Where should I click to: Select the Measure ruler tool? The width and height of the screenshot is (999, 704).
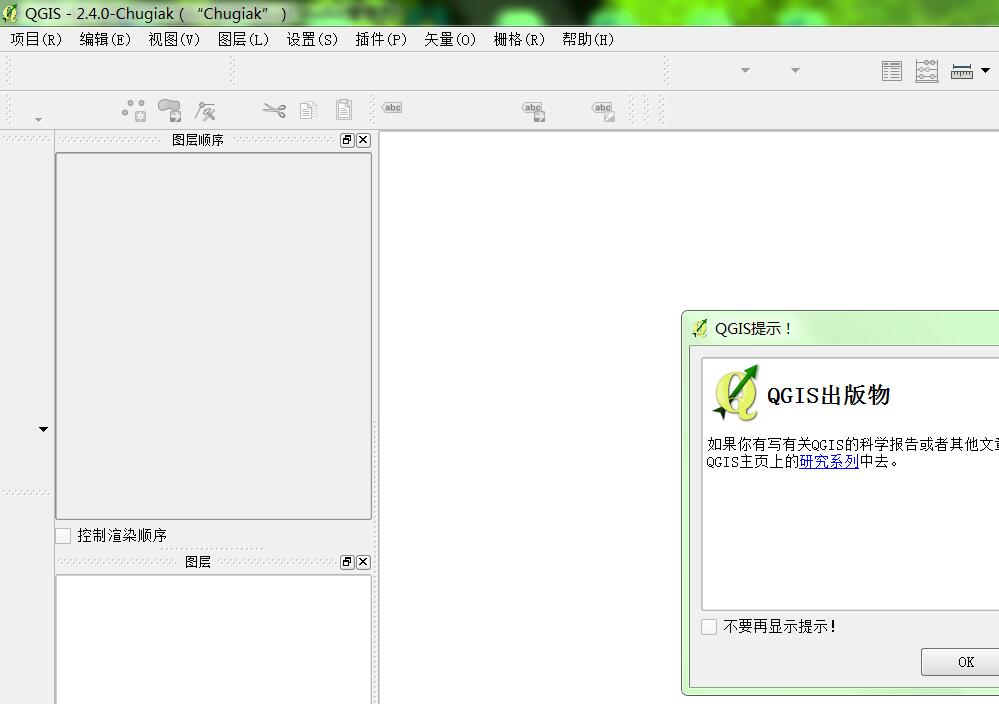click(962, 71)
